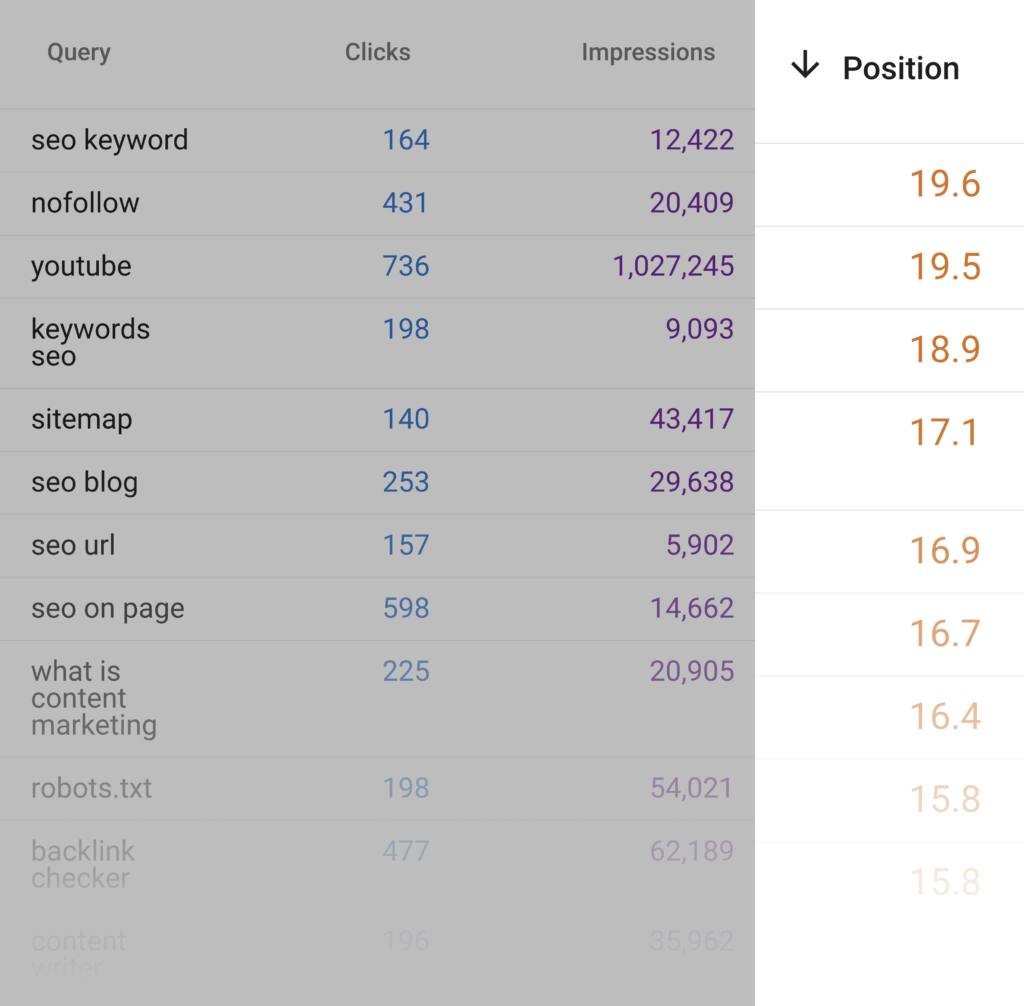
Task: Open the 'seo keyword' query row
Action: coord(109,140)
